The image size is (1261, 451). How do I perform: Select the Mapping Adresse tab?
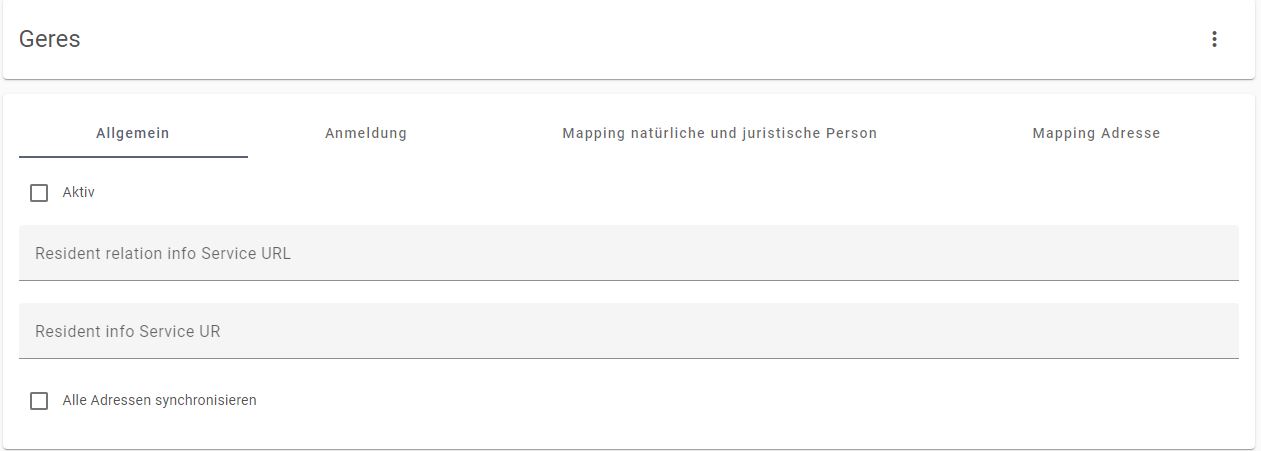pyautogui.click(x=1096, y=133)
